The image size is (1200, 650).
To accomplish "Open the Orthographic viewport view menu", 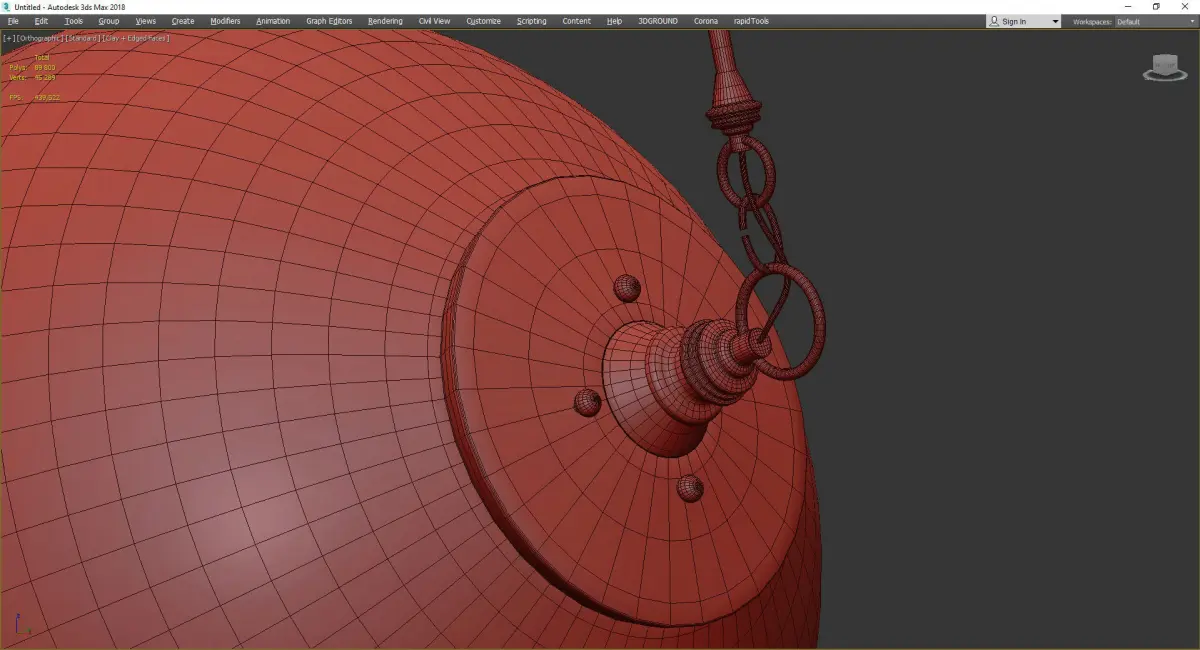I will [x=41, y=38].
